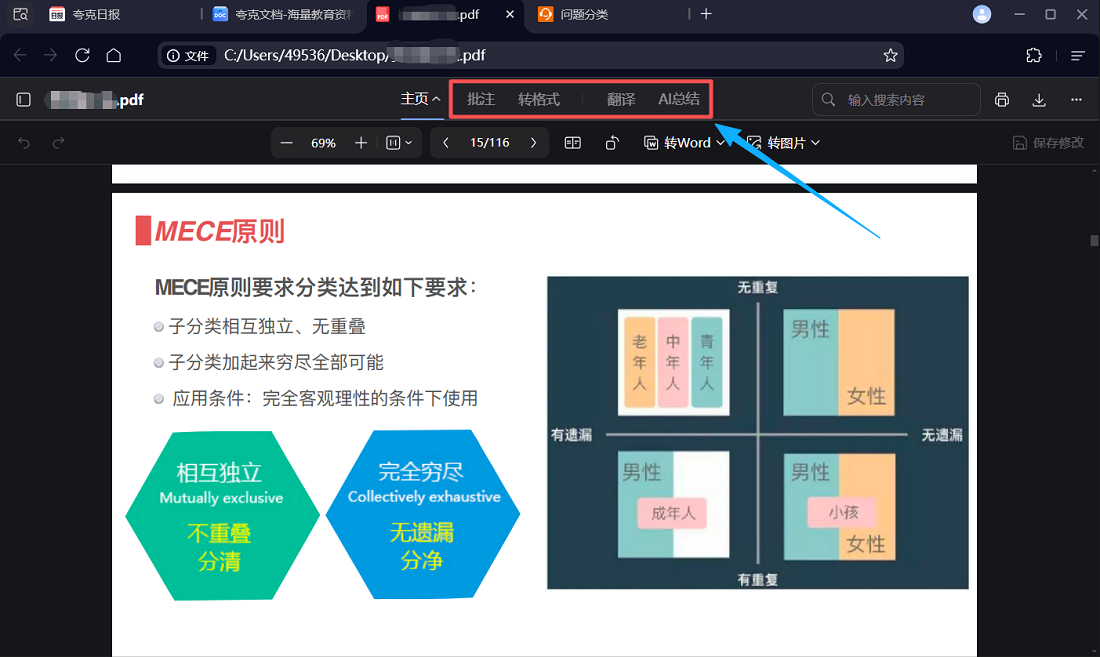Zoom in with the plus button

[x=361, y=143]
